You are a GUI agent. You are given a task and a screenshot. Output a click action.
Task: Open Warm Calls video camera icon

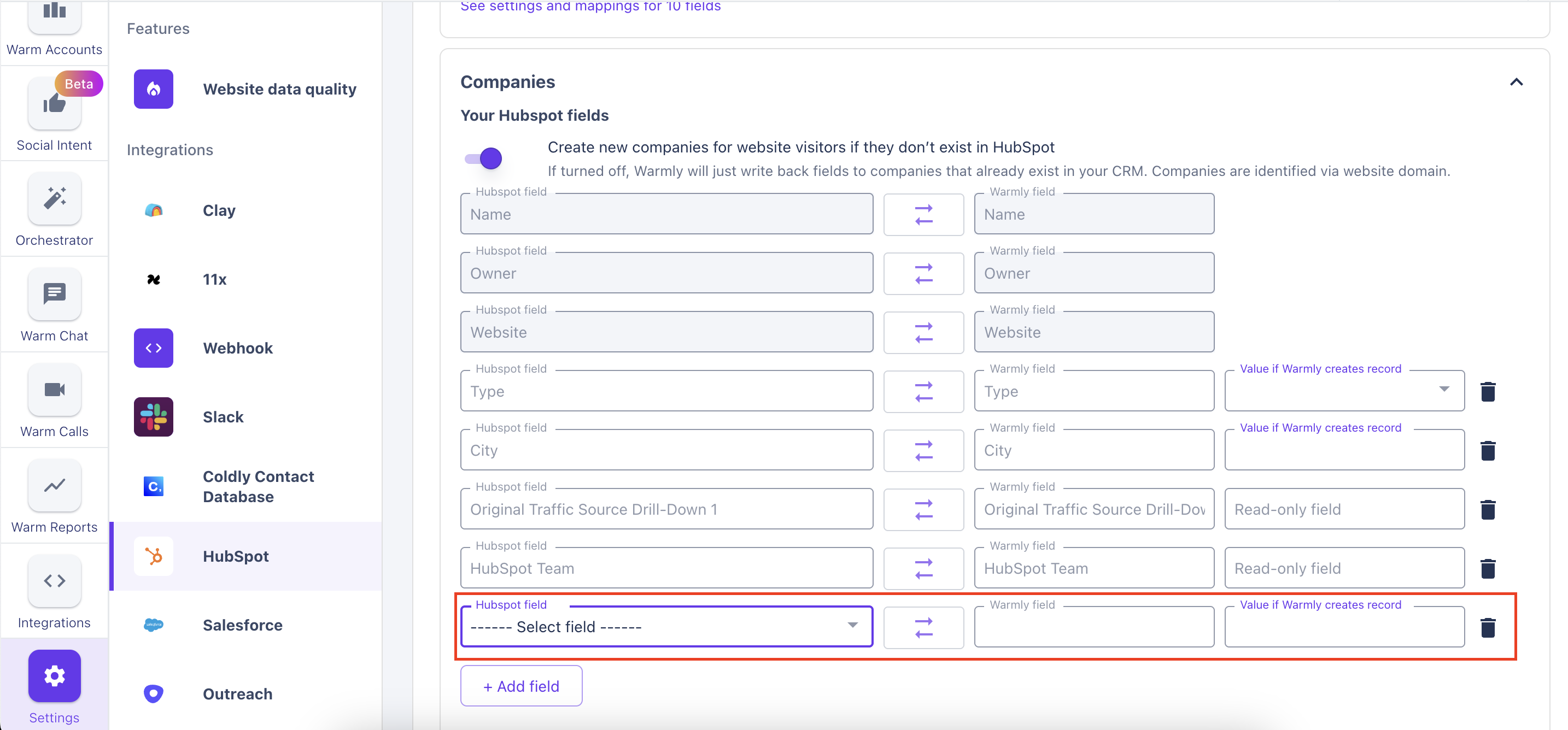(x=54, y=390)
